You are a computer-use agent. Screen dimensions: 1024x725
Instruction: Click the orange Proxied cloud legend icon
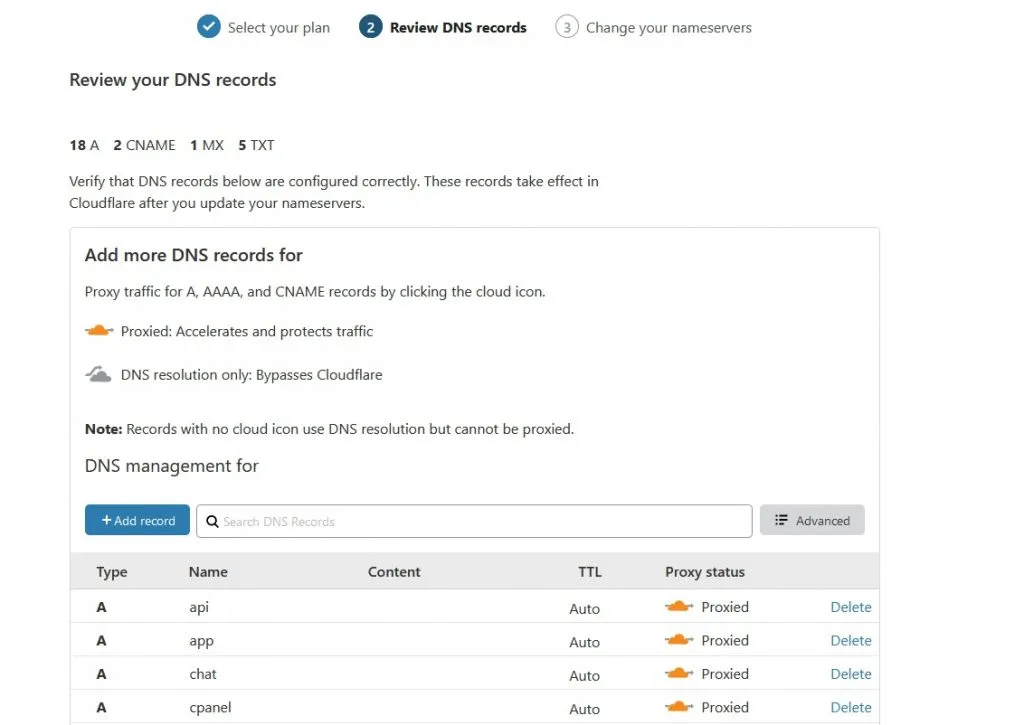point(99,331)
